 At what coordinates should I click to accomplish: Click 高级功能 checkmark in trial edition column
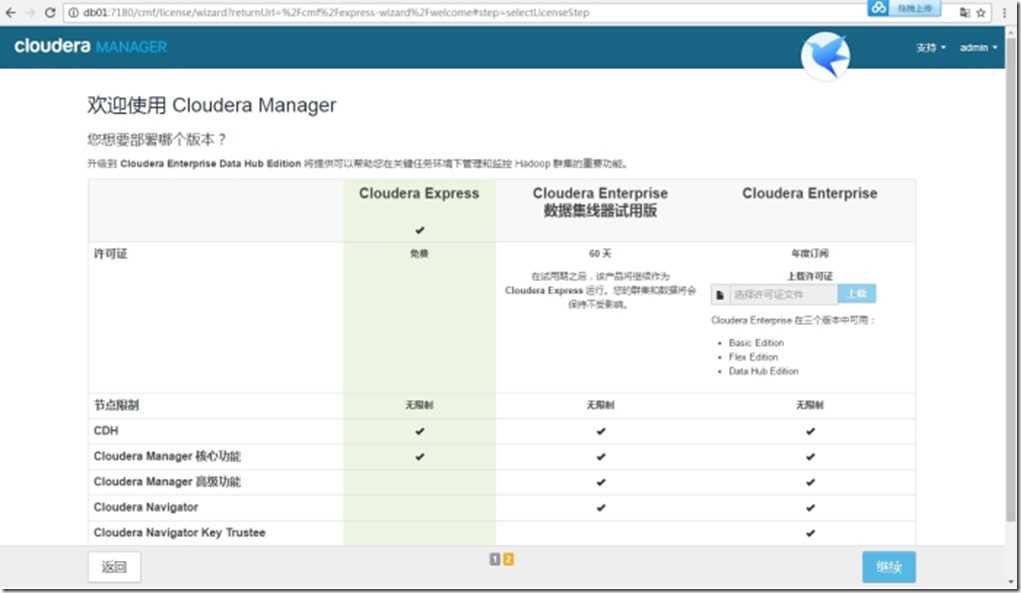click(600, 482)
